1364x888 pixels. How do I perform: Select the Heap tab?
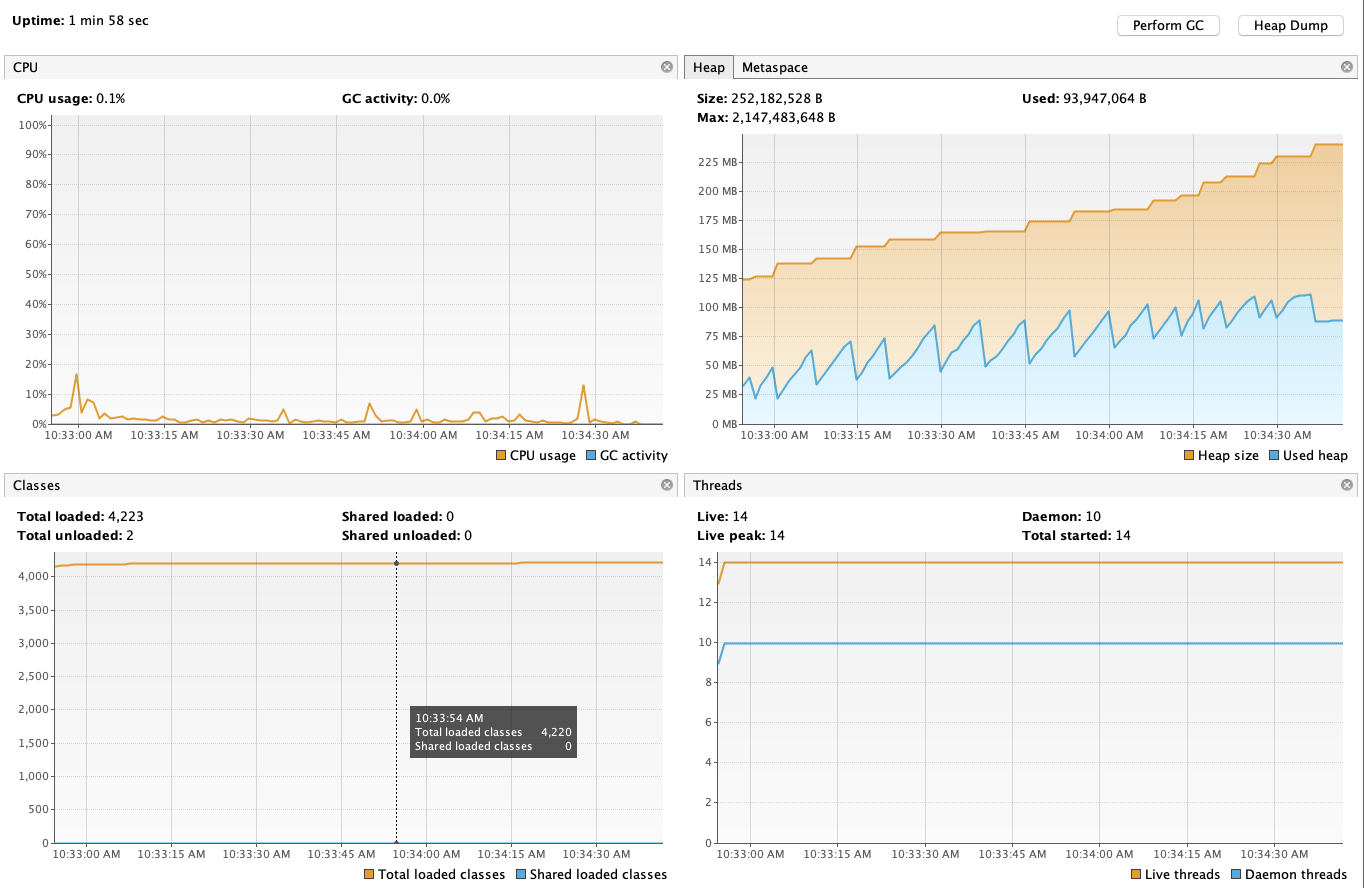[709, 67]
